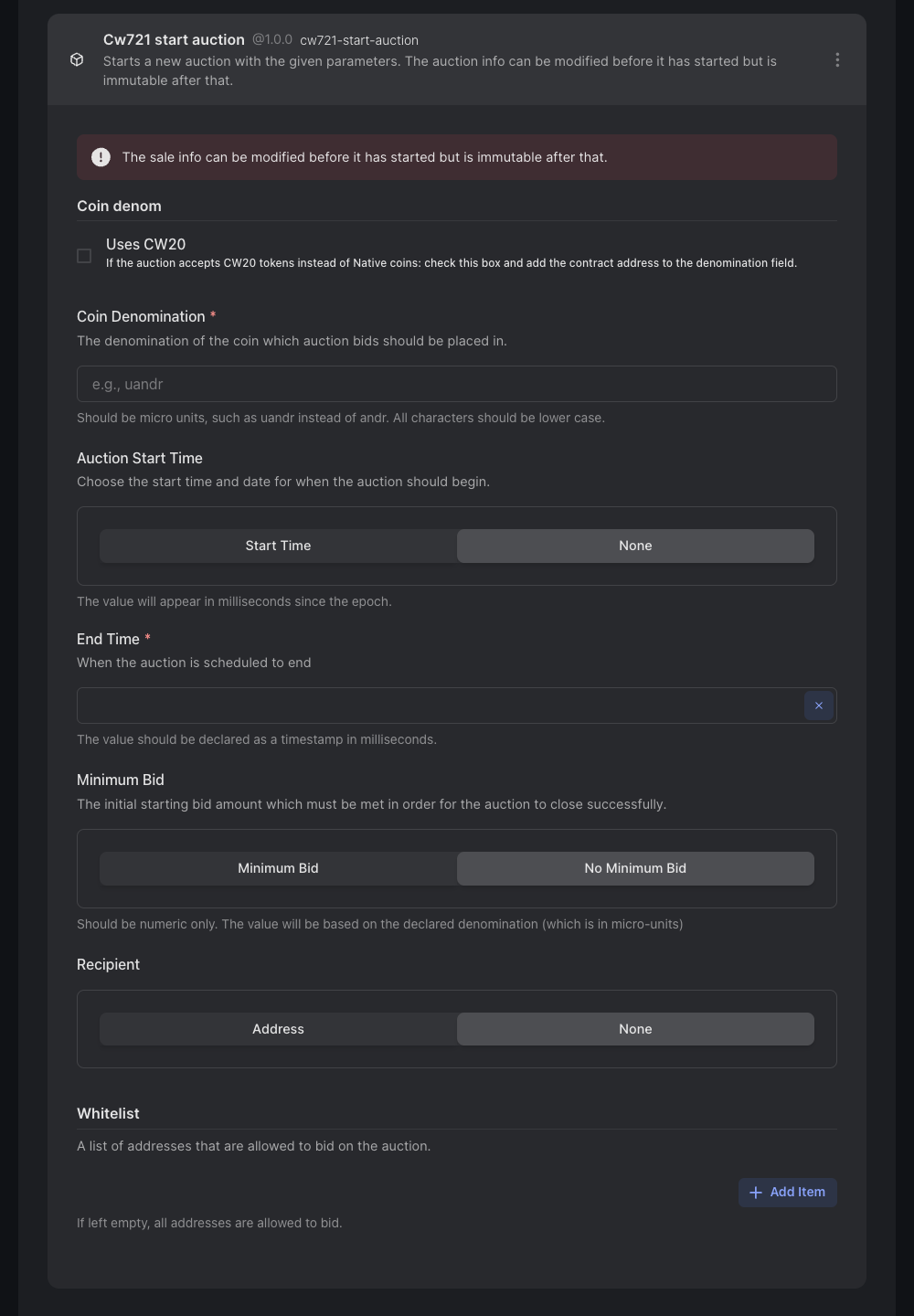Viewport: 914px width, 1316px height.
Task: Choose the No Minimum Bid option
Action: point(635,868)
